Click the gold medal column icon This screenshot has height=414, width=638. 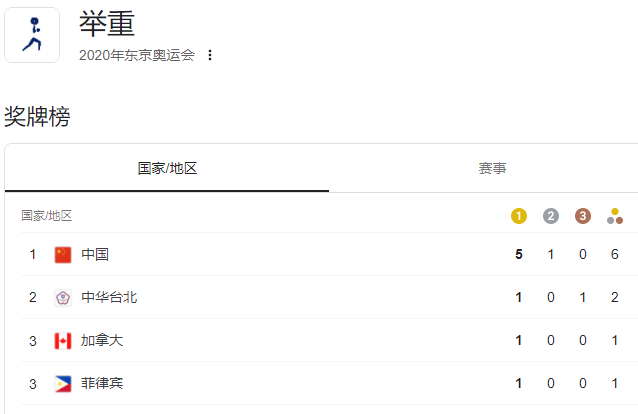tap(519, 216)
